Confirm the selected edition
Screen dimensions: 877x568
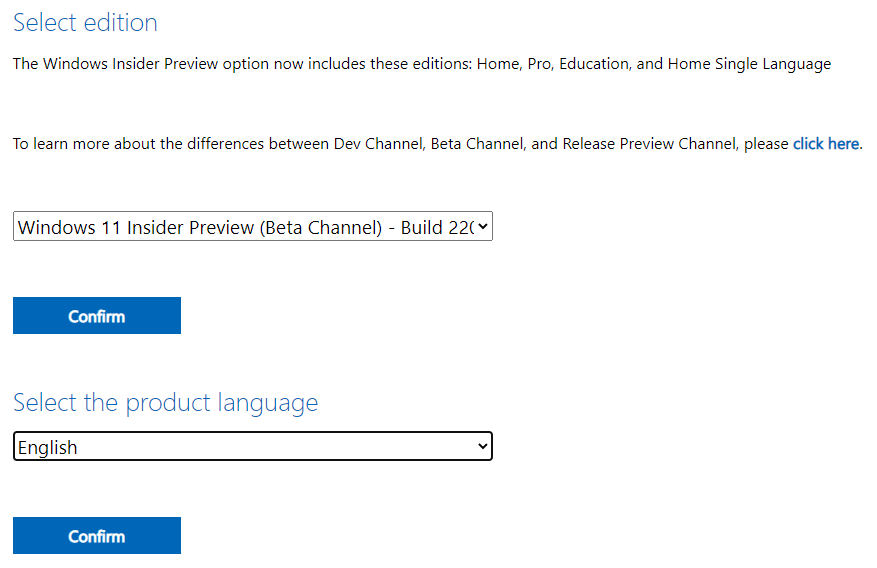tap(97, 316)
